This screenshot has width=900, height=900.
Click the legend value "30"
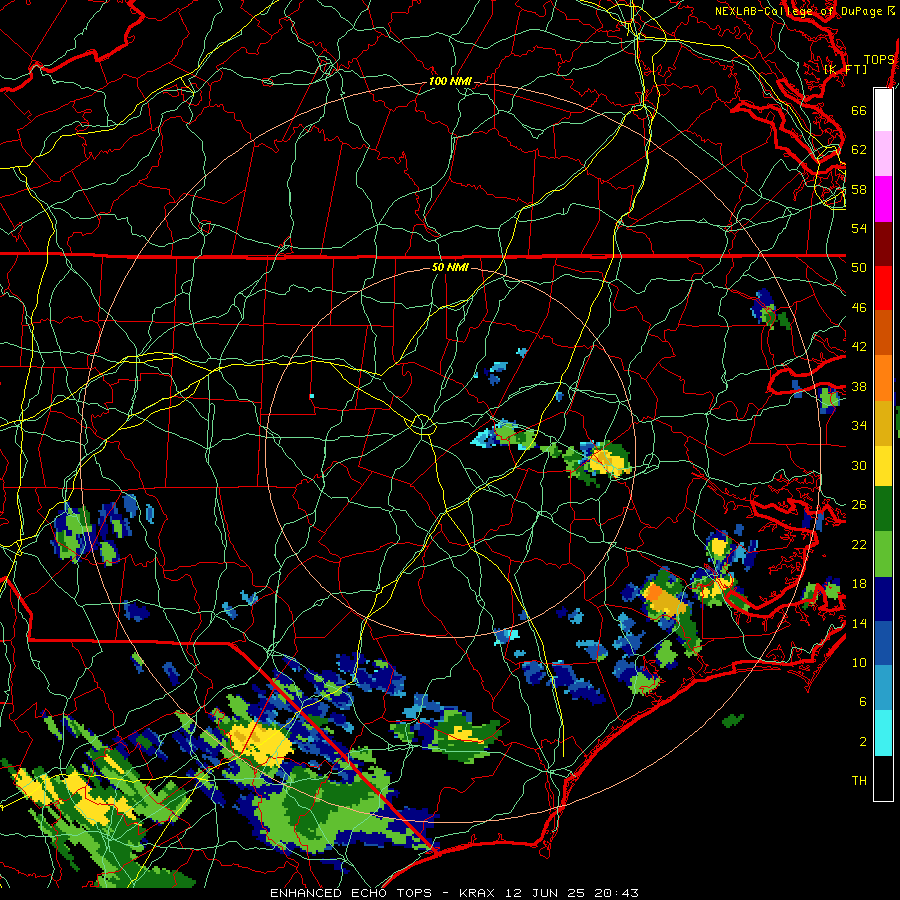[x=859, y=465]
